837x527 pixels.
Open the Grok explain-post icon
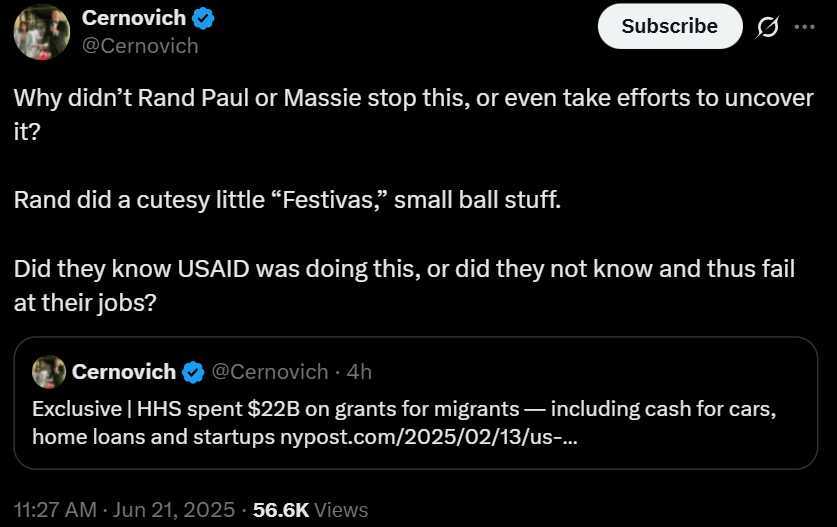pos(767,27)
